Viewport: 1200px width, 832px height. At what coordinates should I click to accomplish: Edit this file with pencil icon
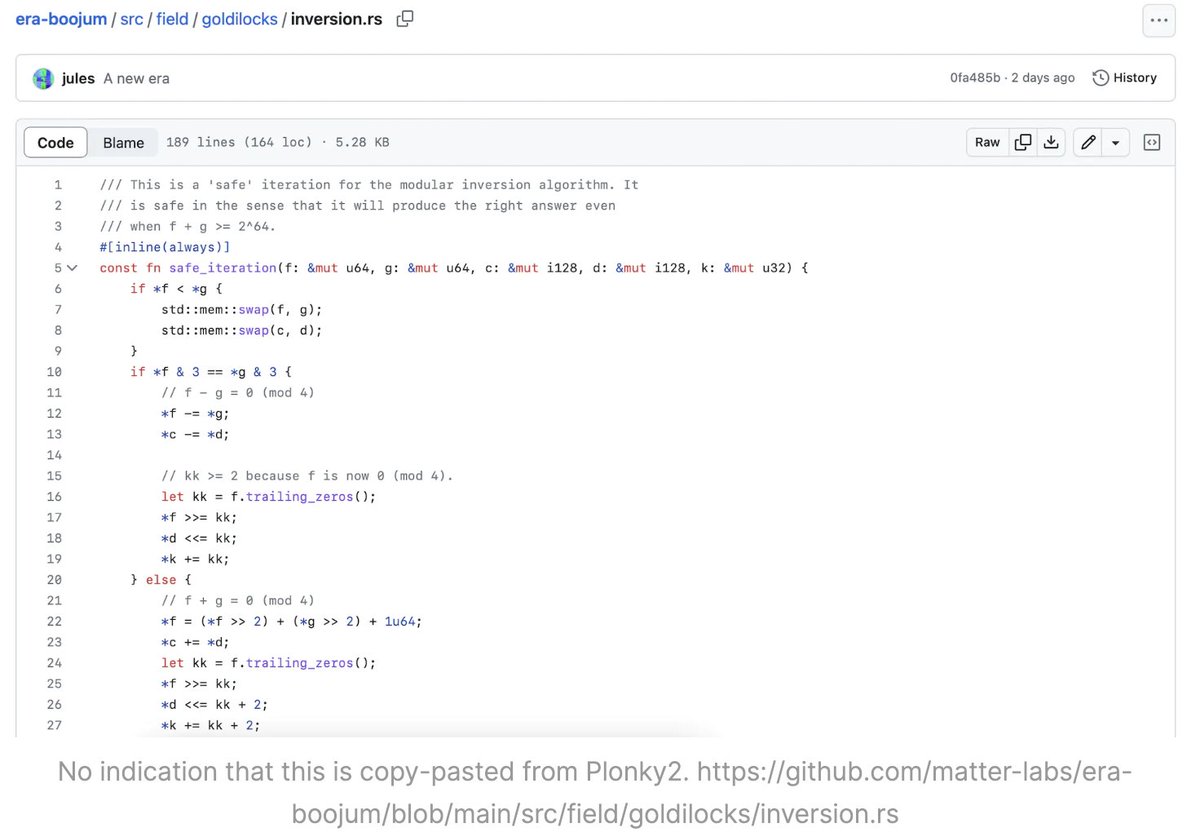click(1088, 142)
